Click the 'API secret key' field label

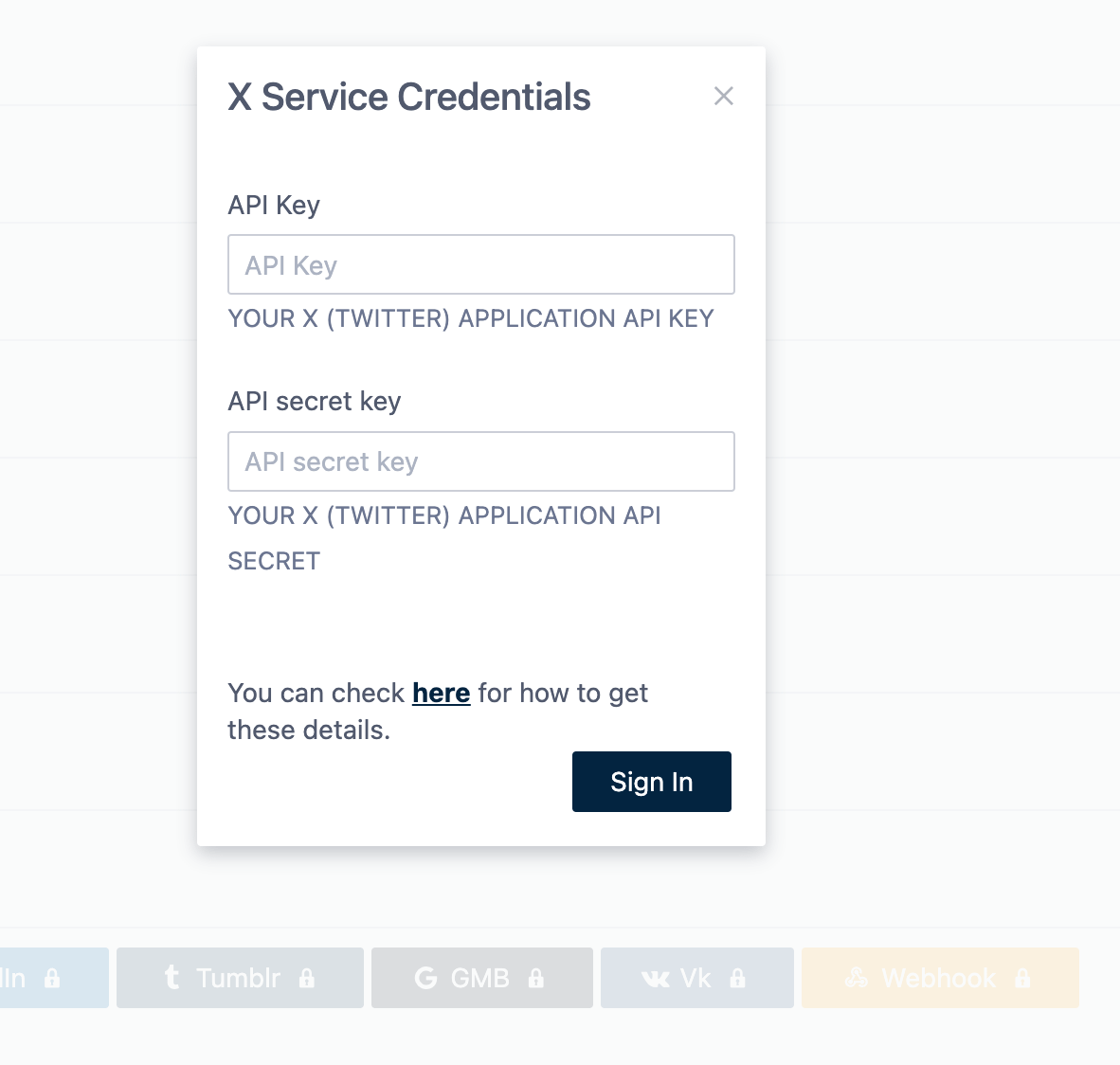point(315,401)
